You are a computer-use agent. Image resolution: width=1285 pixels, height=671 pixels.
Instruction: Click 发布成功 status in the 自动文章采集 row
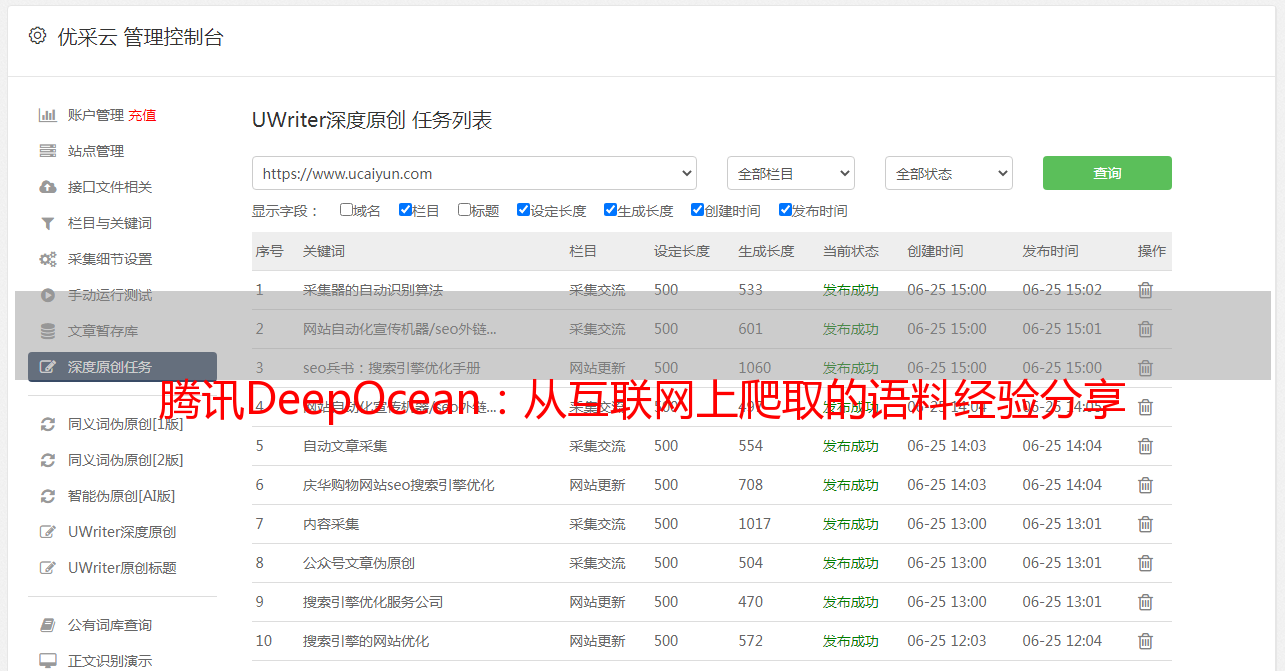click(851, 446)
